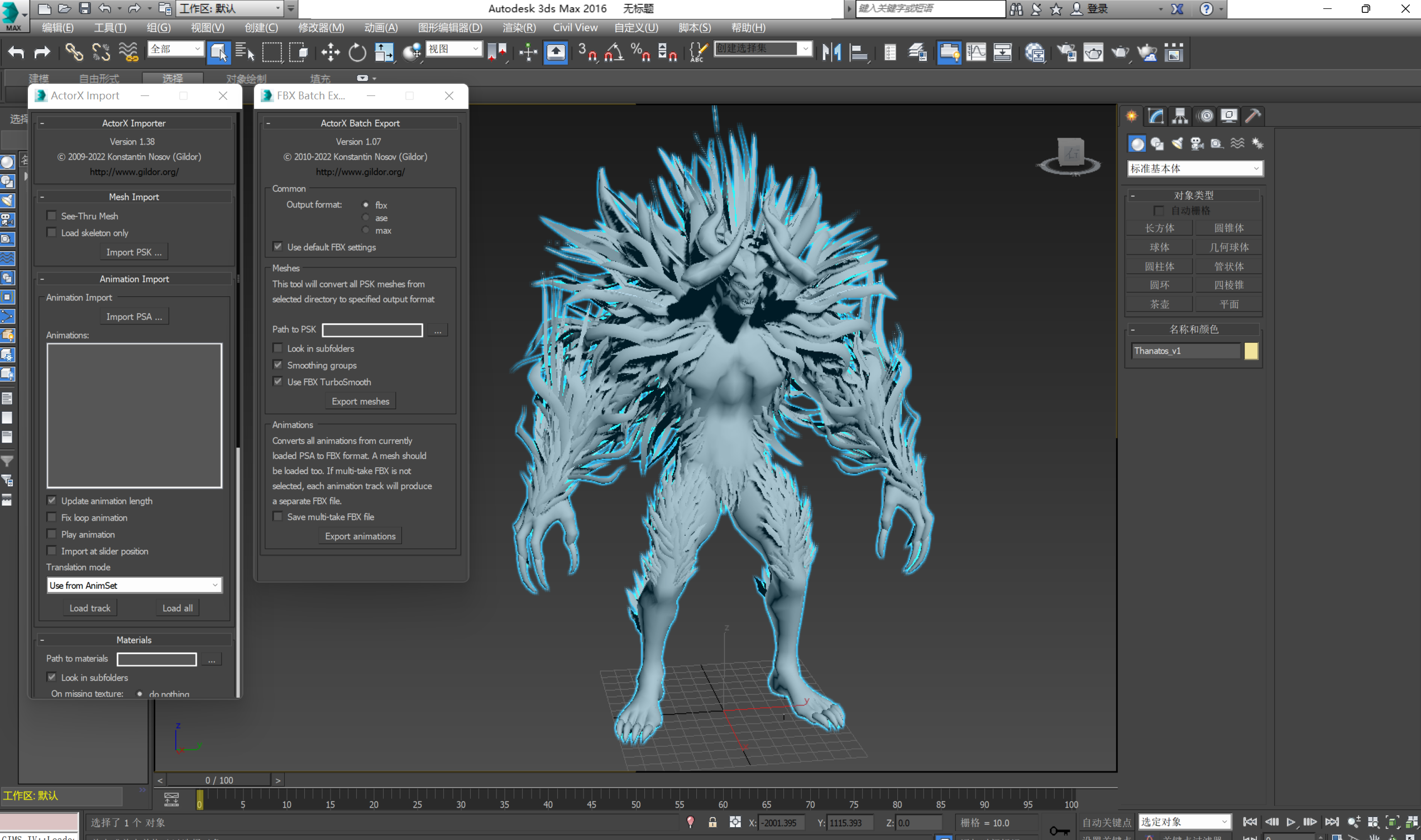Toggle selection lock icon in status bar
Viewport: 1421px width, 840px height.
[x=713, y=823]
